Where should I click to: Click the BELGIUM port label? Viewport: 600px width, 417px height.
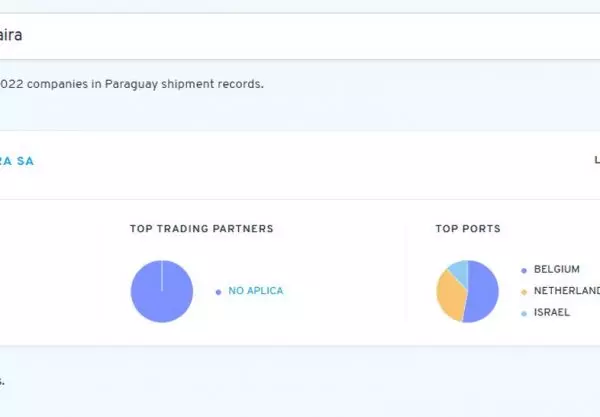click(557, 270)
